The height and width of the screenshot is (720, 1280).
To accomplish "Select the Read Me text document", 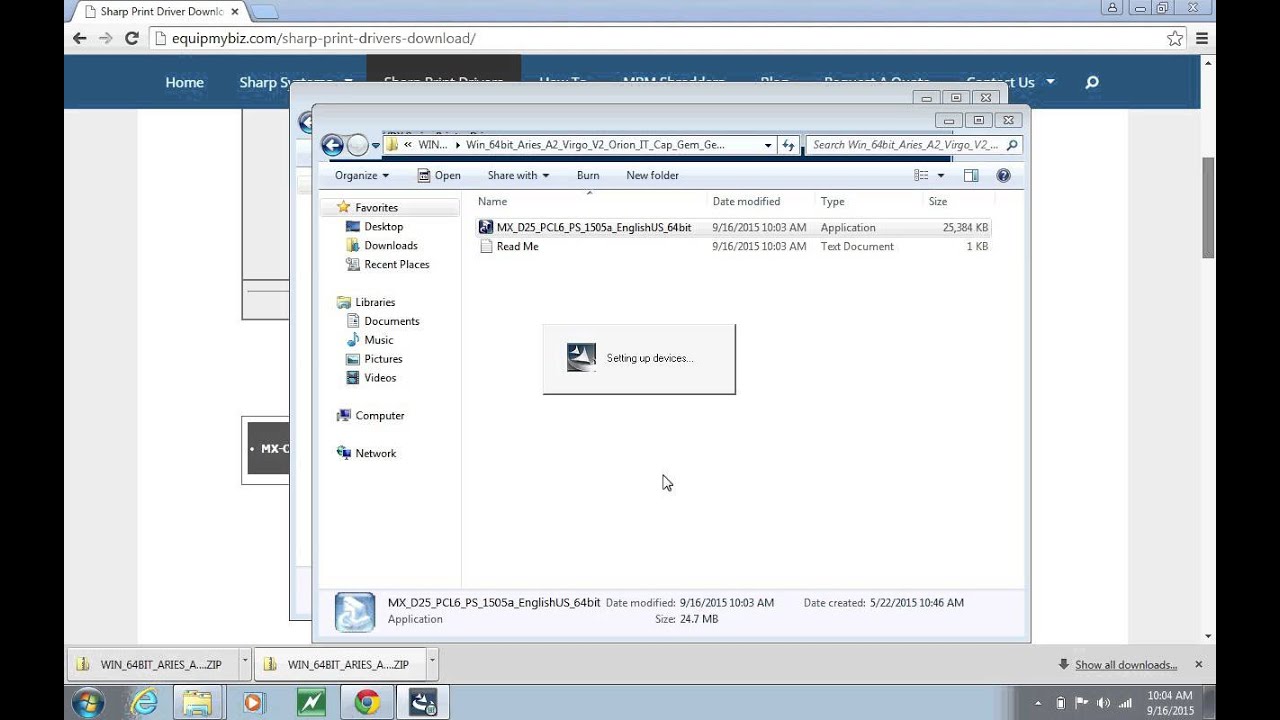I will click(x=734, y=246).
